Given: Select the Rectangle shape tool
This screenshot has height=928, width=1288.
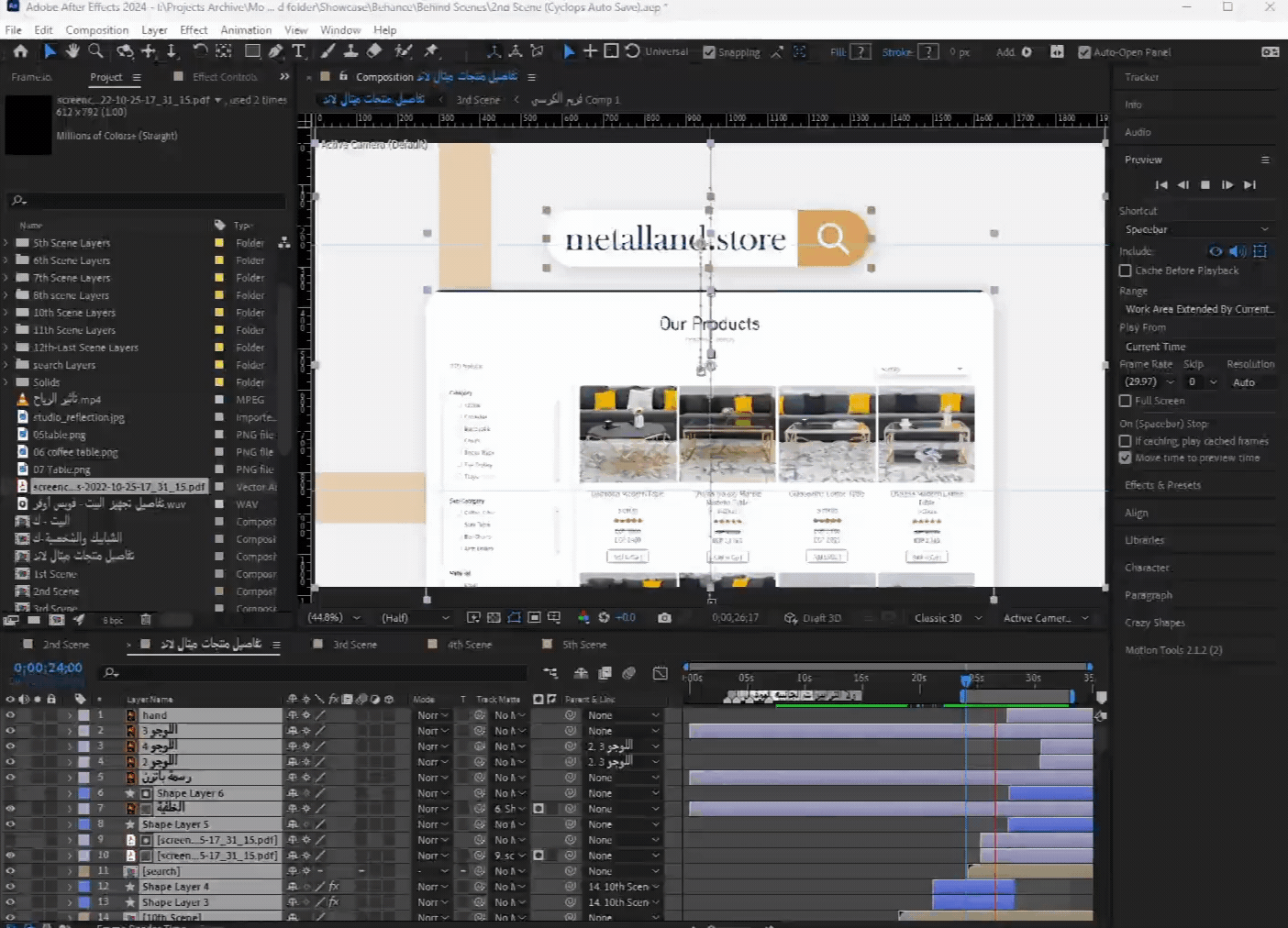Looking at the screenshot, I should [x=252, y=51].
